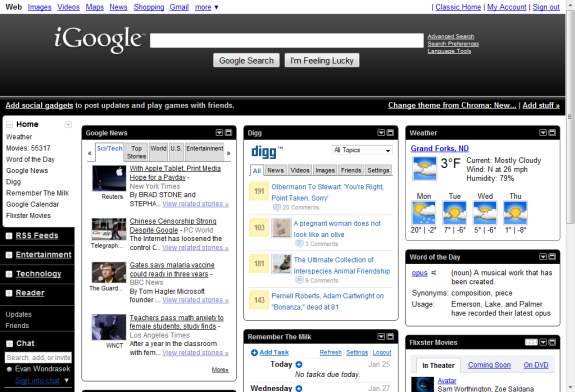Expand the Entertainment tab

pyautogui.click(x=9, y=255)
